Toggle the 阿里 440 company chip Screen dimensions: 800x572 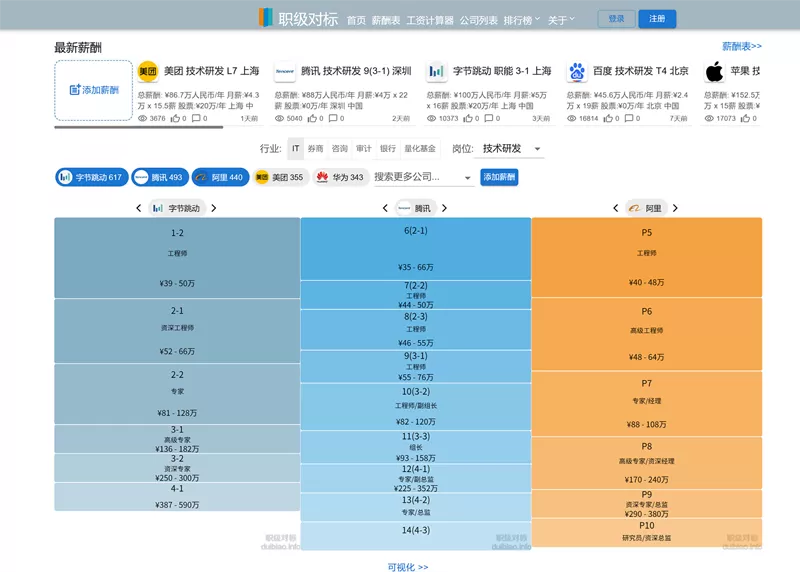pyautogui.click(x=220, y=177)
